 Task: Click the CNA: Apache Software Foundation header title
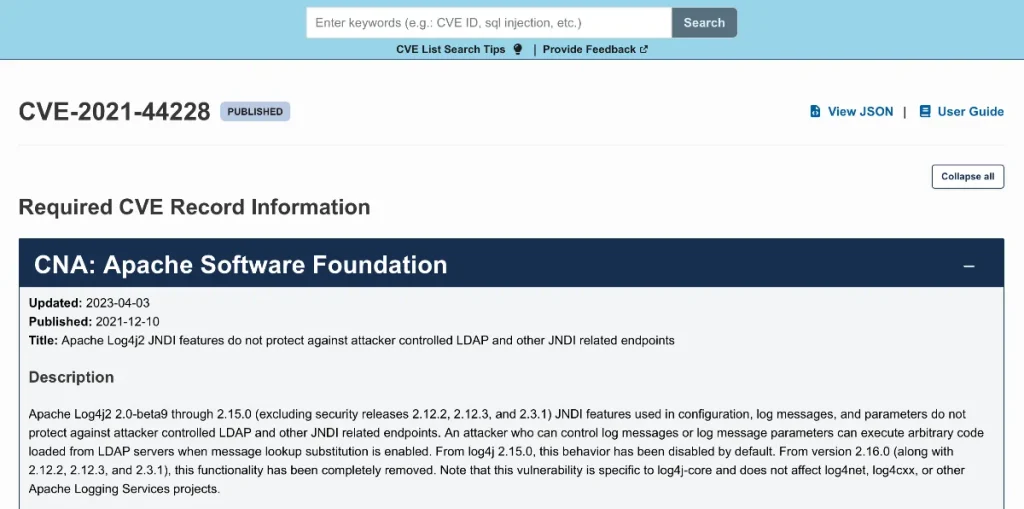[240, 265]
